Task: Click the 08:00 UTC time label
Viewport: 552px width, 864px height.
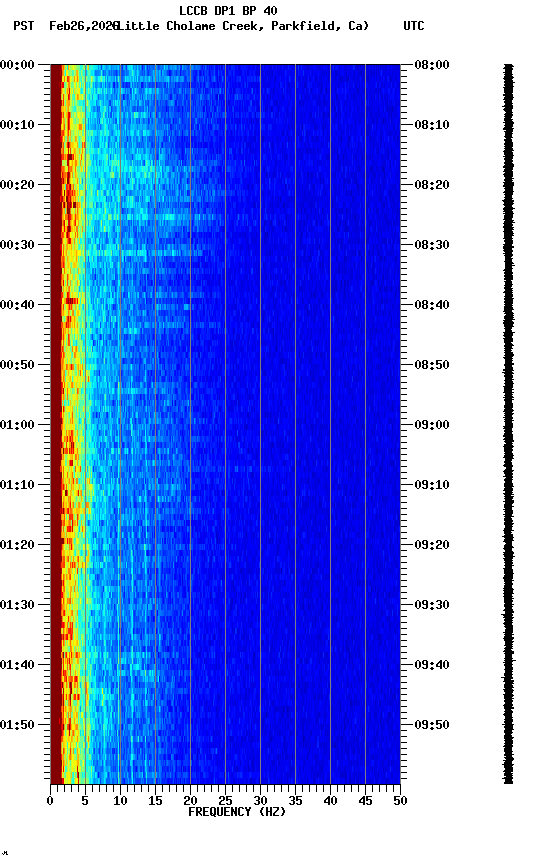Action: click(x=432, y=65)
